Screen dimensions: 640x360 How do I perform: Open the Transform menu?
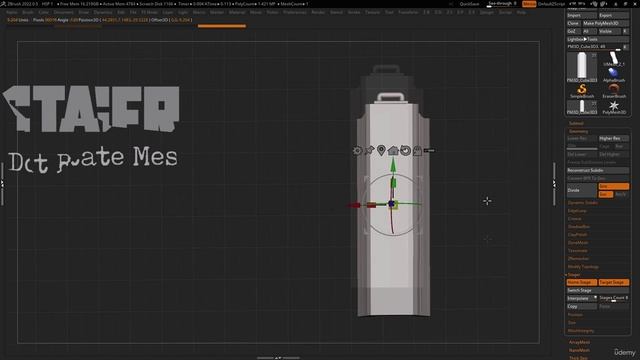408,12
